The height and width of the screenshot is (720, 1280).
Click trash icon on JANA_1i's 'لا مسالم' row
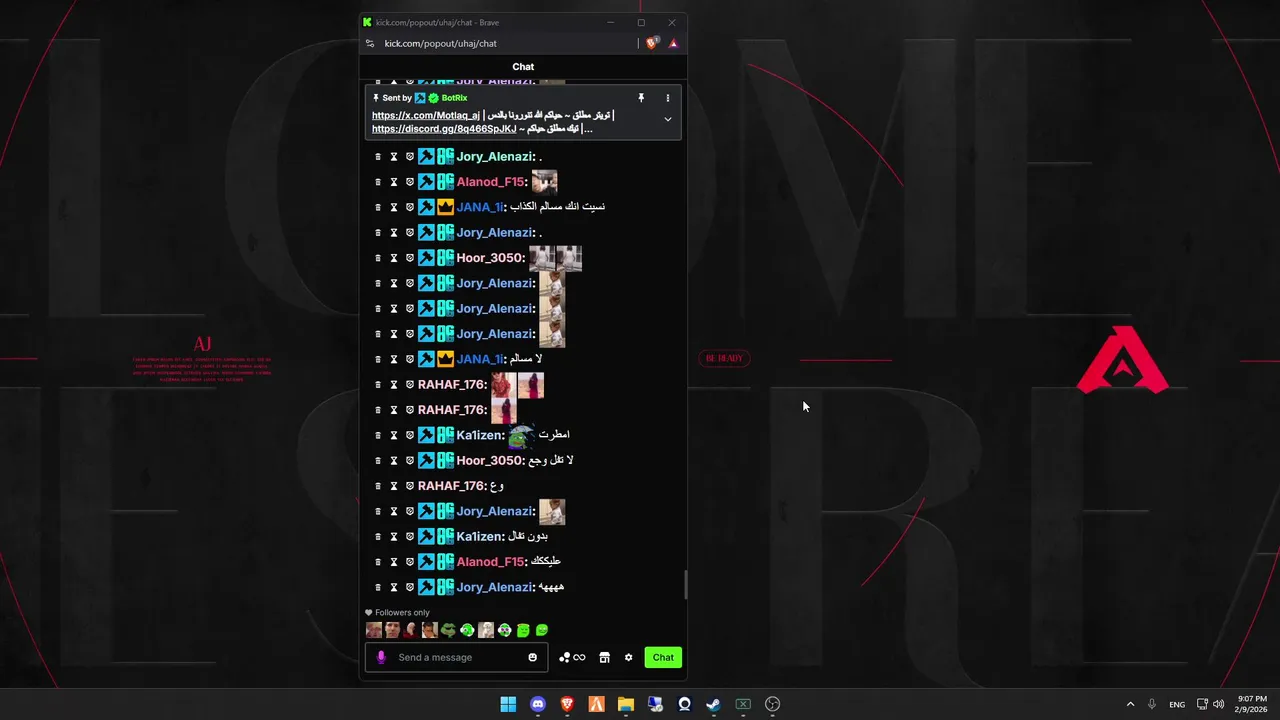click(378, 359)
